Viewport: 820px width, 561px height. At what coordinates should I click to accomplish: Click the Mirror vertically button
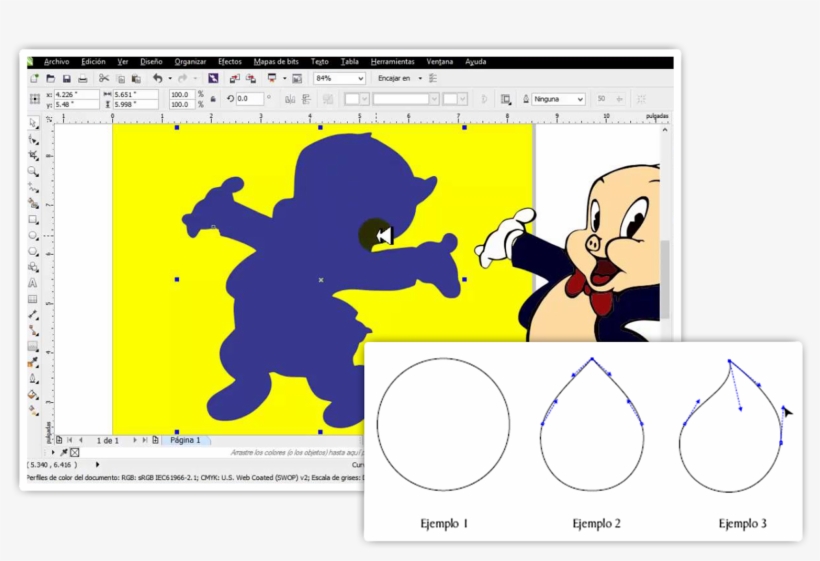(x=306, y=99)
